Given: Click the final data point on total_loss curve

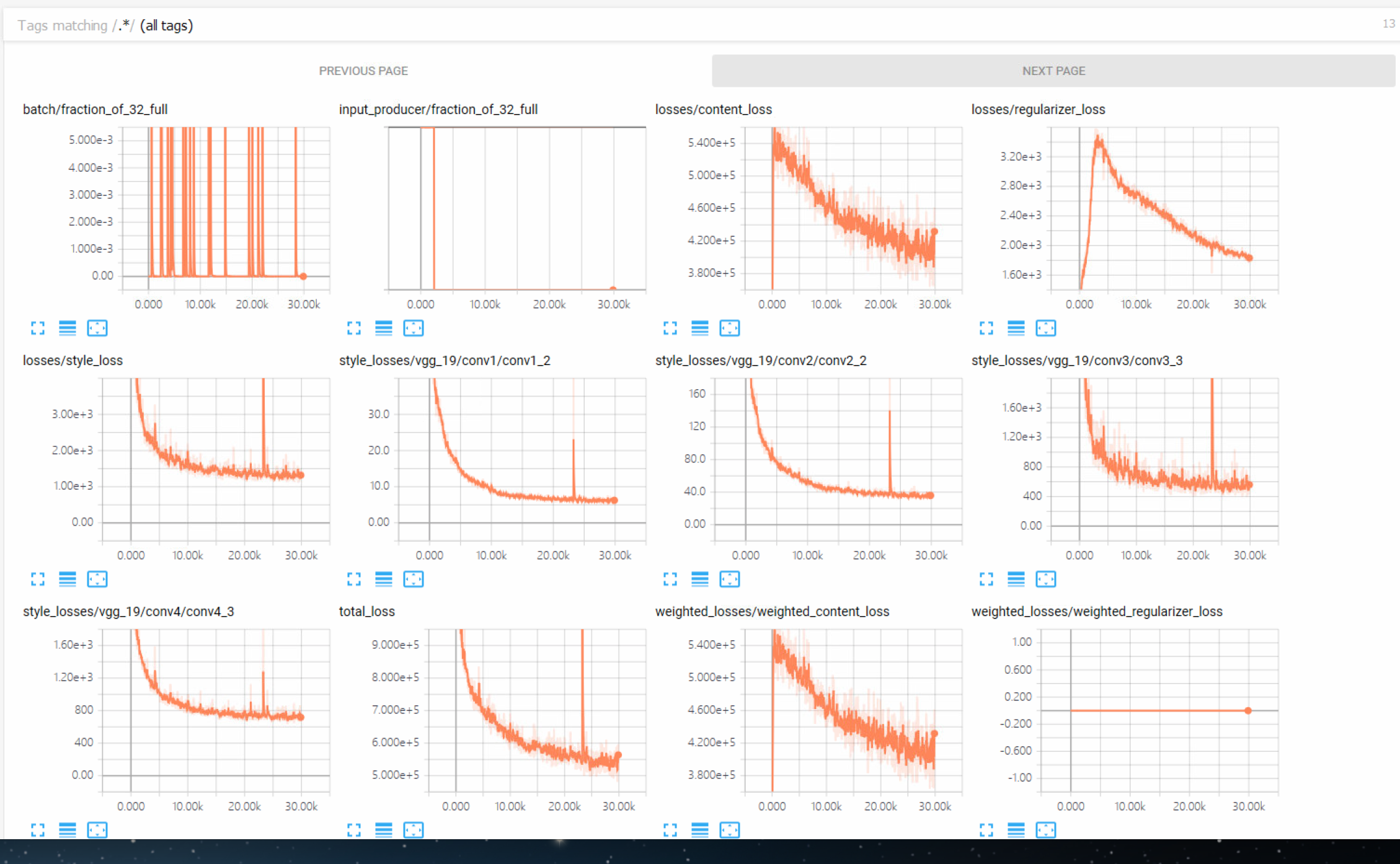Looking at the screenshot, I should coord(618,755).
